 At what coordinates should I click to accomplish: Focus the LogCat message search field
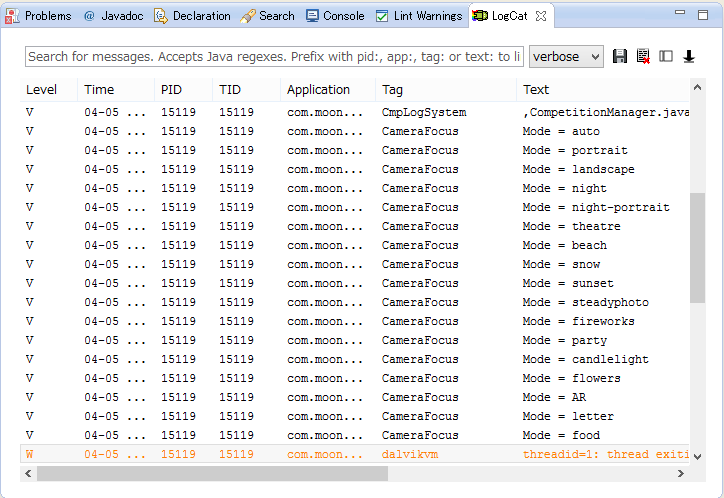click(274, 57)
